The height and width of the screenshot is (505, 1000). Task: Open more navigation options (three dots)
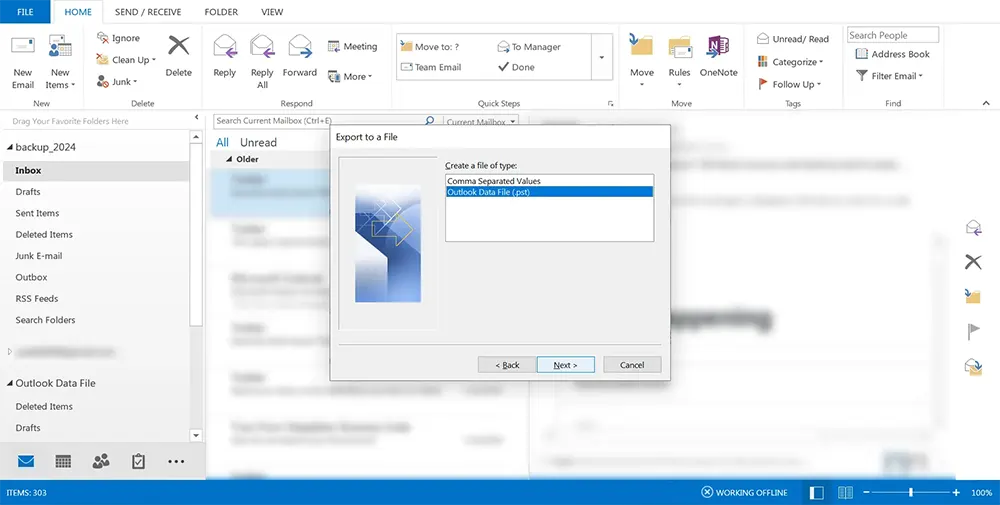click(176, 461)
